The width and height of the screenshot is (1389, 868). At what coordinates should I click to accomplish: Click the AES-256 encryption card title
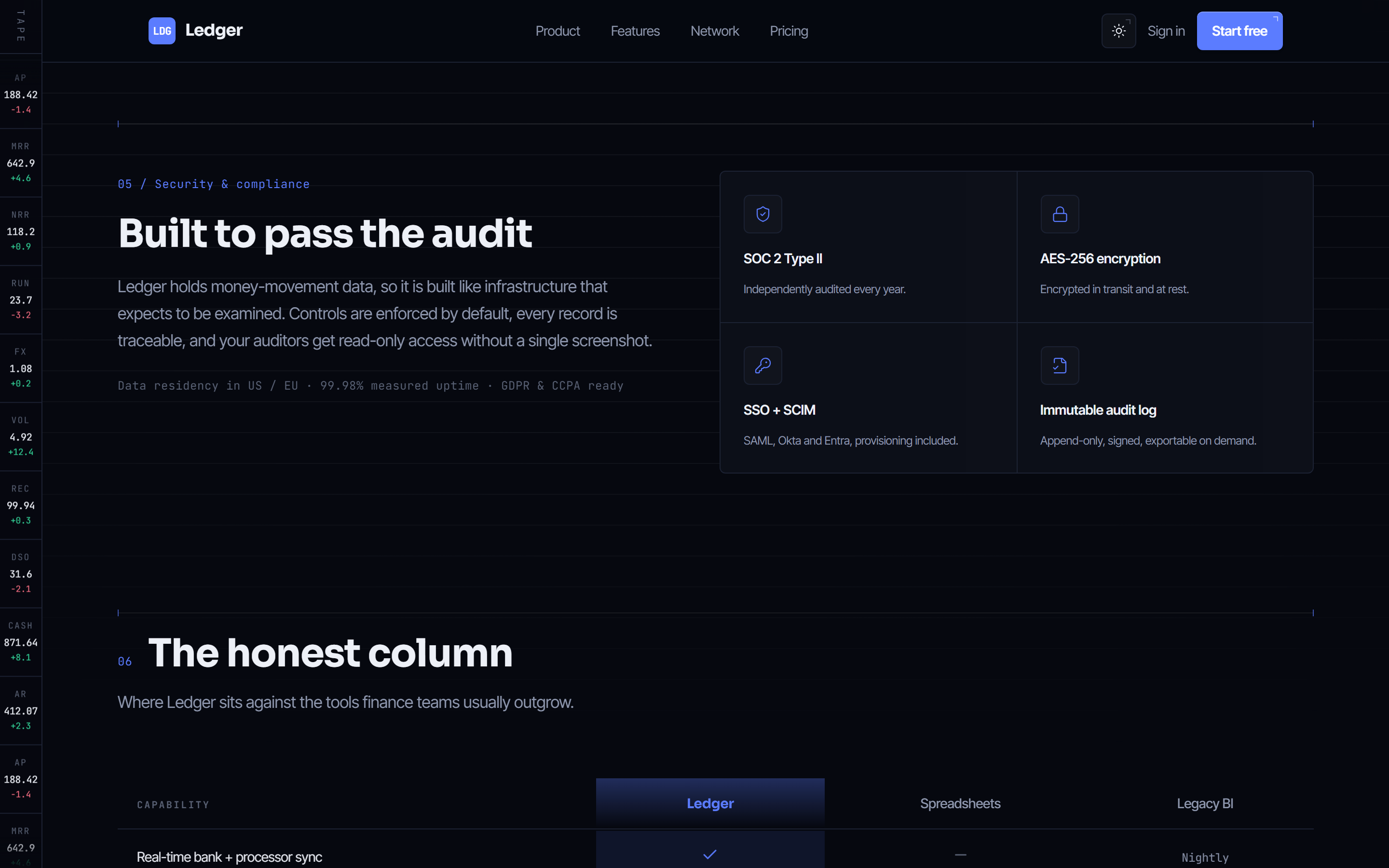click(x=1100, y=259)
